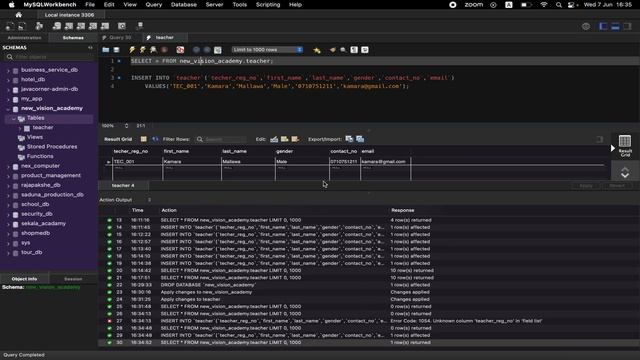Switch to the Session tab
The image size is (640, 360).
(73, 279)
